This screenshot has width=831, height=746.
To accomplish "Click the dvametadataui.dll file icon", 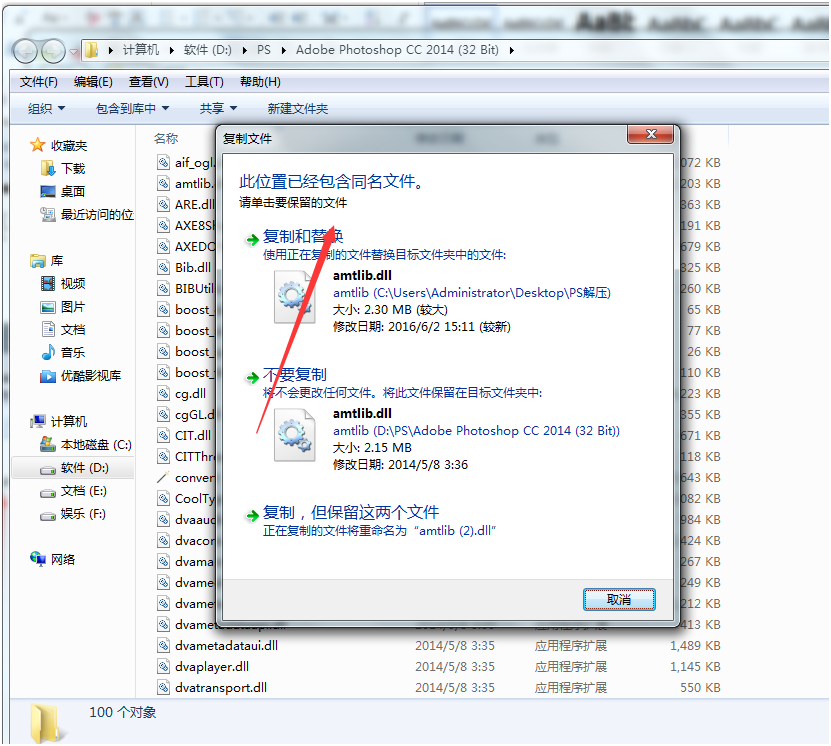I will click(163, 645).
